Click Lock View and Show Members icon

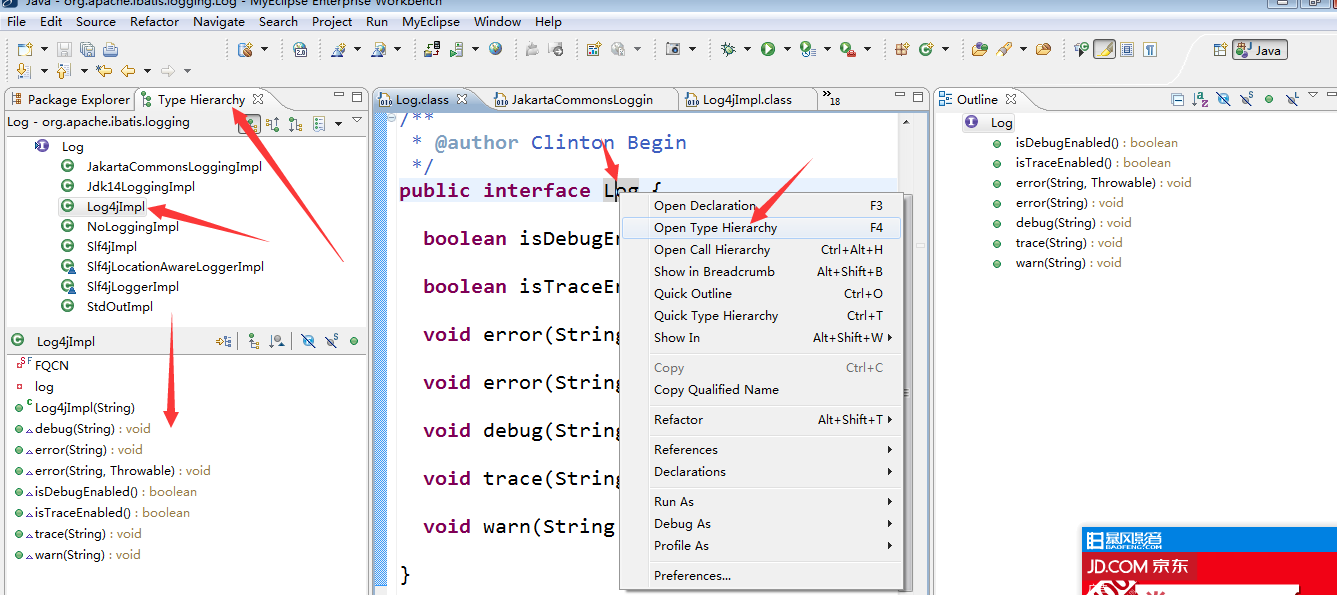tap(223, 341)
